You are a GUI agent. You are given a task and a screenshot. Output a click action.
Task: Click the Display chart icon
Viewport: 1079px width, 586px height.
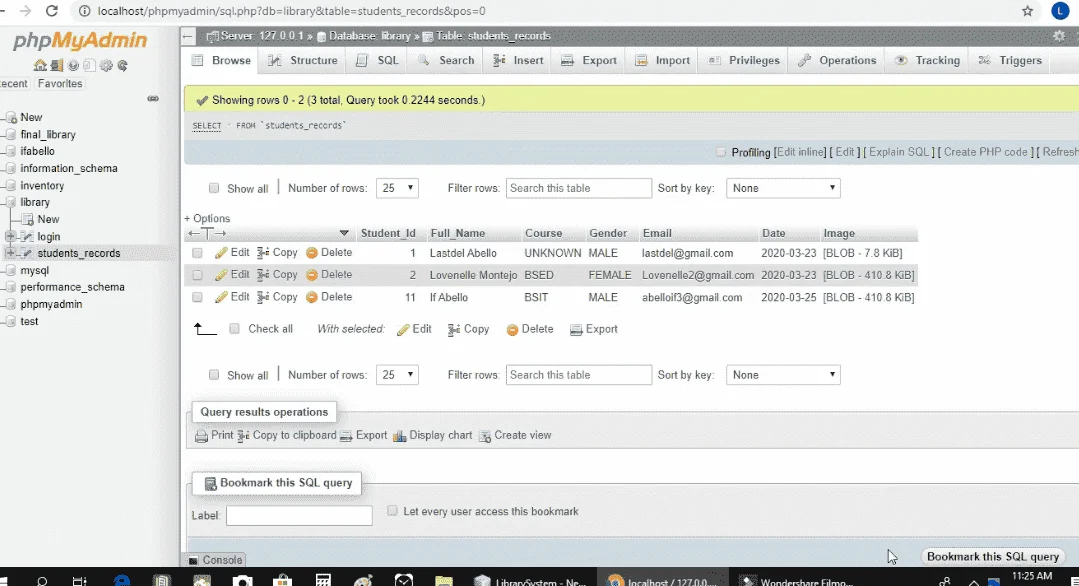tap(400, 436)
